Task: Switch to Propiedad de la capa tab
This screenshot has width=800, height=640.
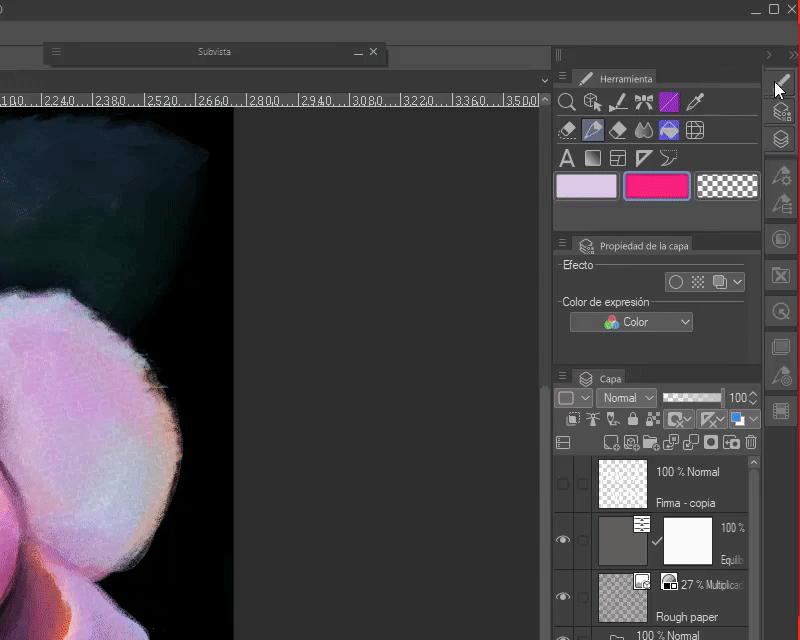Action: tap(634, 246)
